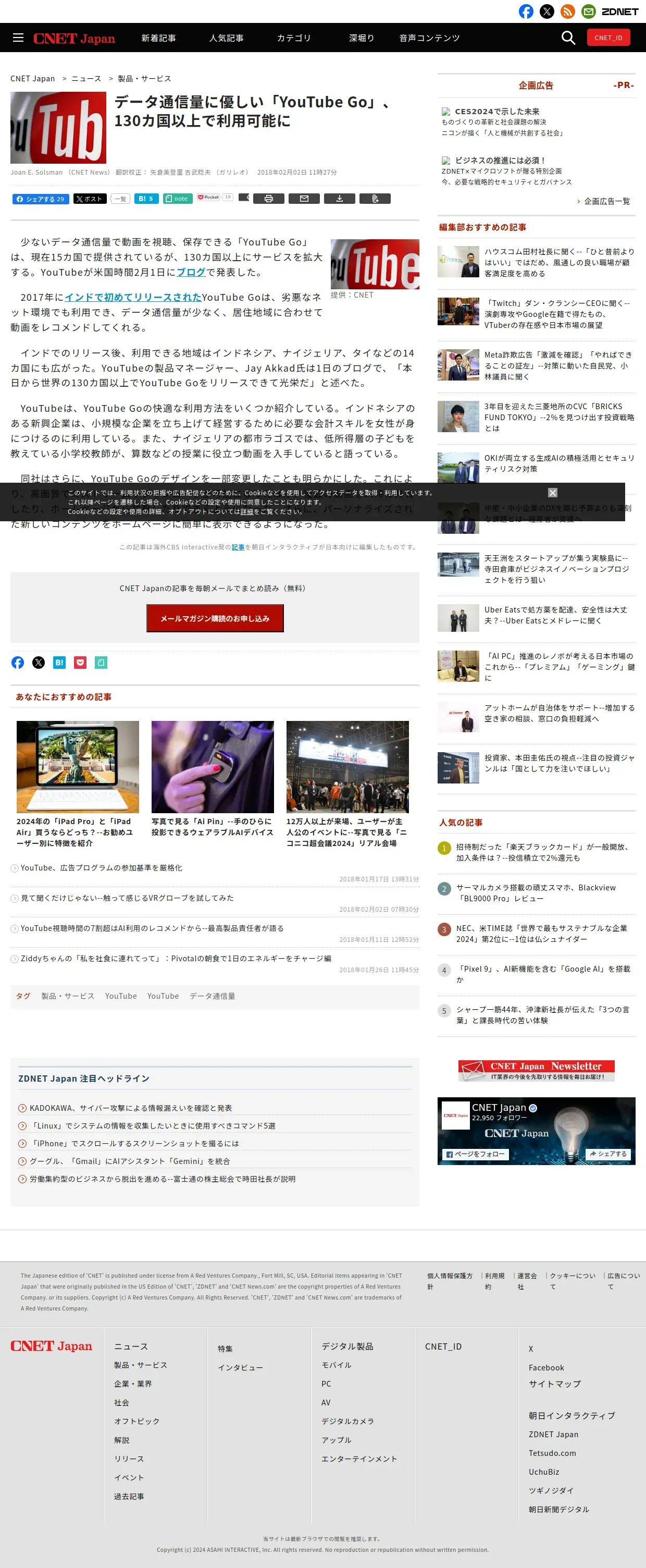Screen dimensions: 646x1568
Task: Click シェアする on Facebook widget
Action: click(x=607, y=1154)
